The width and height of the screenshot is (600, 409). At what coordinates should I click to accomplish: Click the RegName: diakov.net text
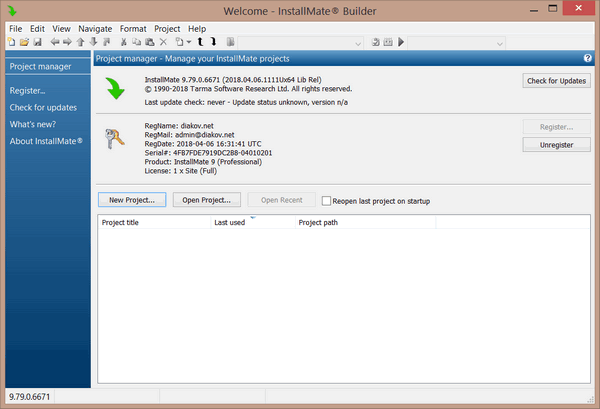179,125
